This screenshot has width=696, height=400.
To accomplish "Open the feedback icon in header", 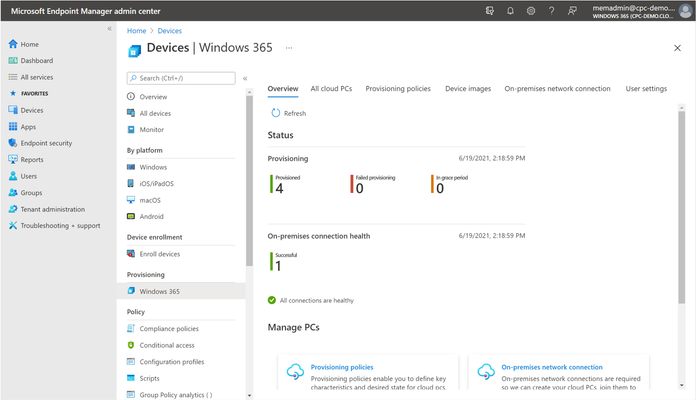I will pos(572,11).
